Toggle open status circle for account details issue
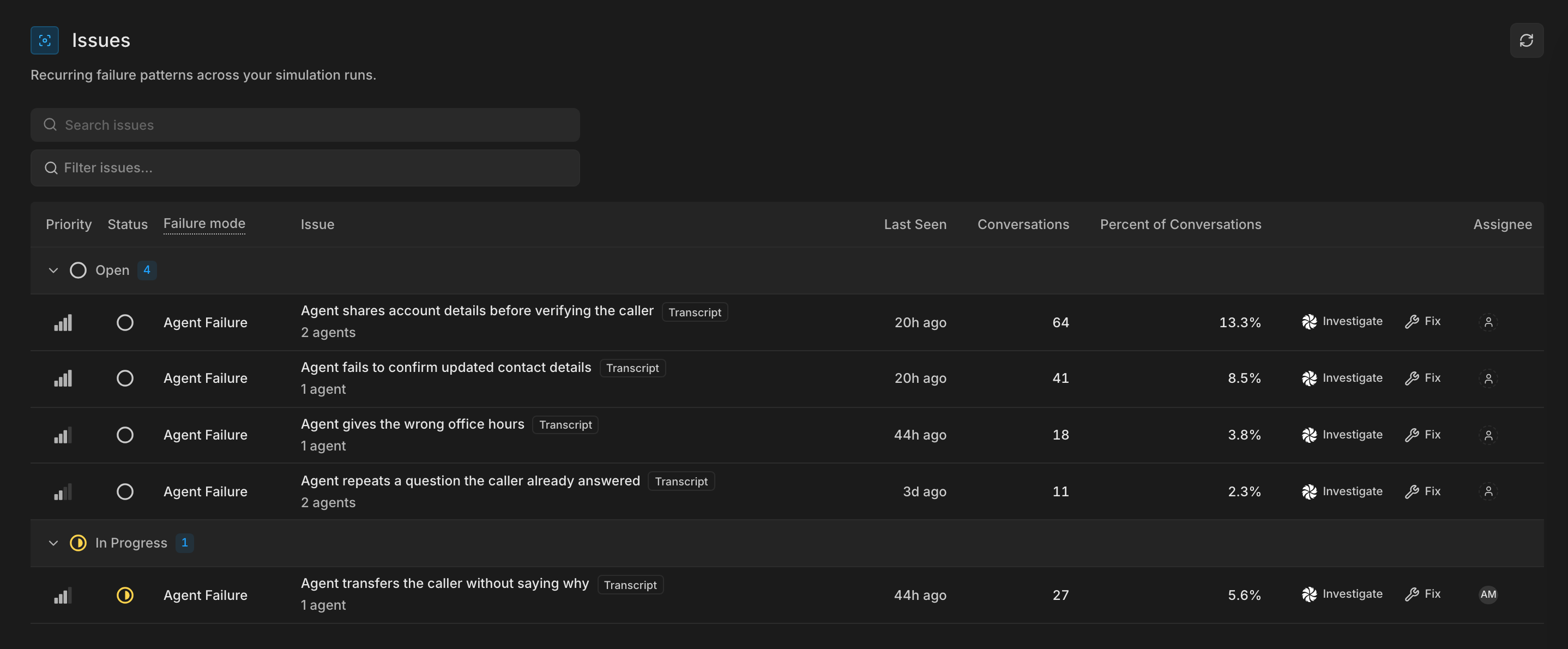 click(125, 322)
